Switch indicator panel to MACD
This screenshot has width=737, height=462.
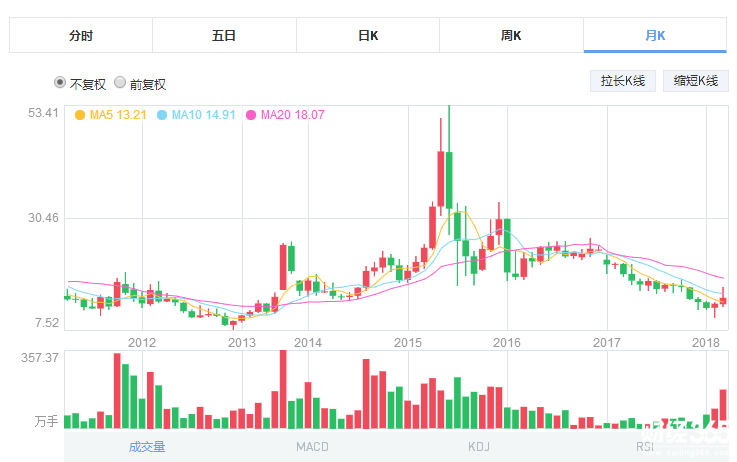tap(312, 446)
